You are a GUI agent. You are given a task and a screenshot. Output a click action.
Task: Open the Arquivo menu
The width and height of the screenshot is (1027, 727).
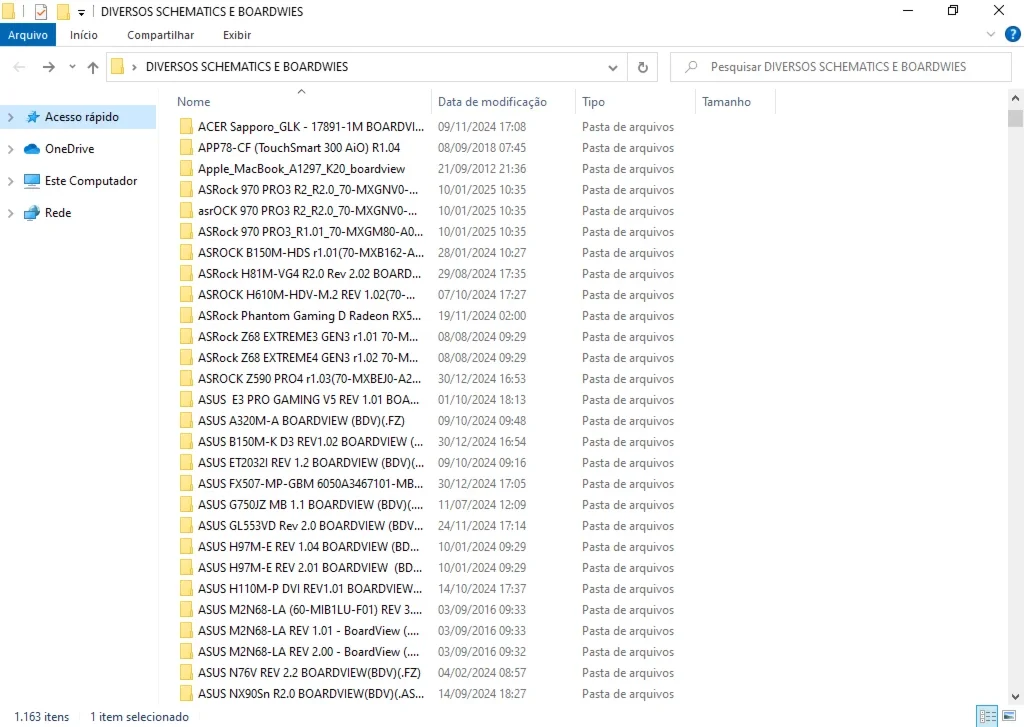tap(28, 35)
